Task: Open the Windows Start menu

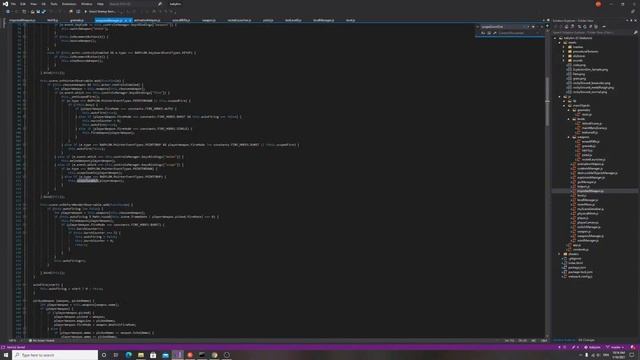Action: pyautogui.click(x=6, y=355)
